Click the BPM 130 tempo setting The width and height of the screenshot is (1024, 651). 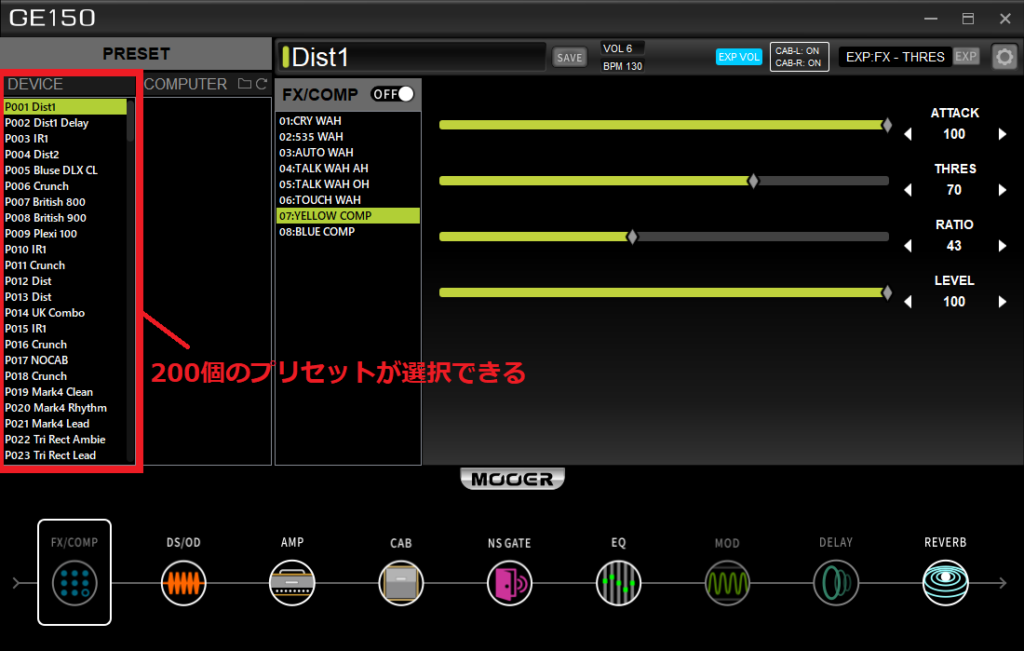[x=622, y=66]
